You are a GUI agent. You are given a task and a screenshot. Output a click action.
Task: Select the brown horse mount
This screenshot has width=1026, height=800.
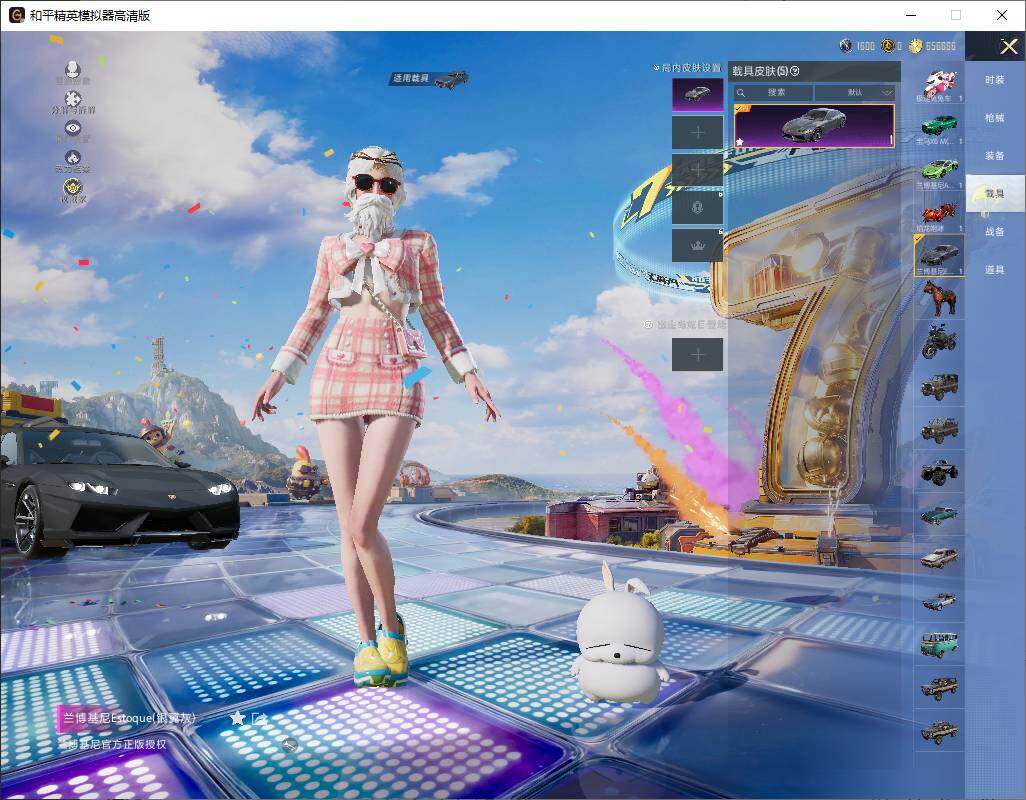[x=939, y=298]
